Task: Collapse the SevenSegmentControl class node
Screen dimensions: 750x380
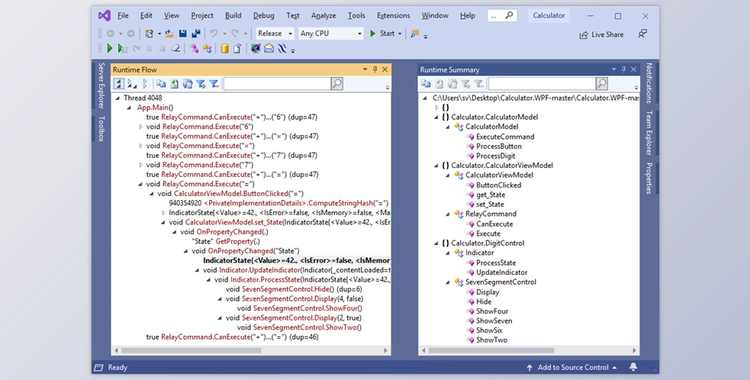Action: pyautogui.click(x=448, y=282)
